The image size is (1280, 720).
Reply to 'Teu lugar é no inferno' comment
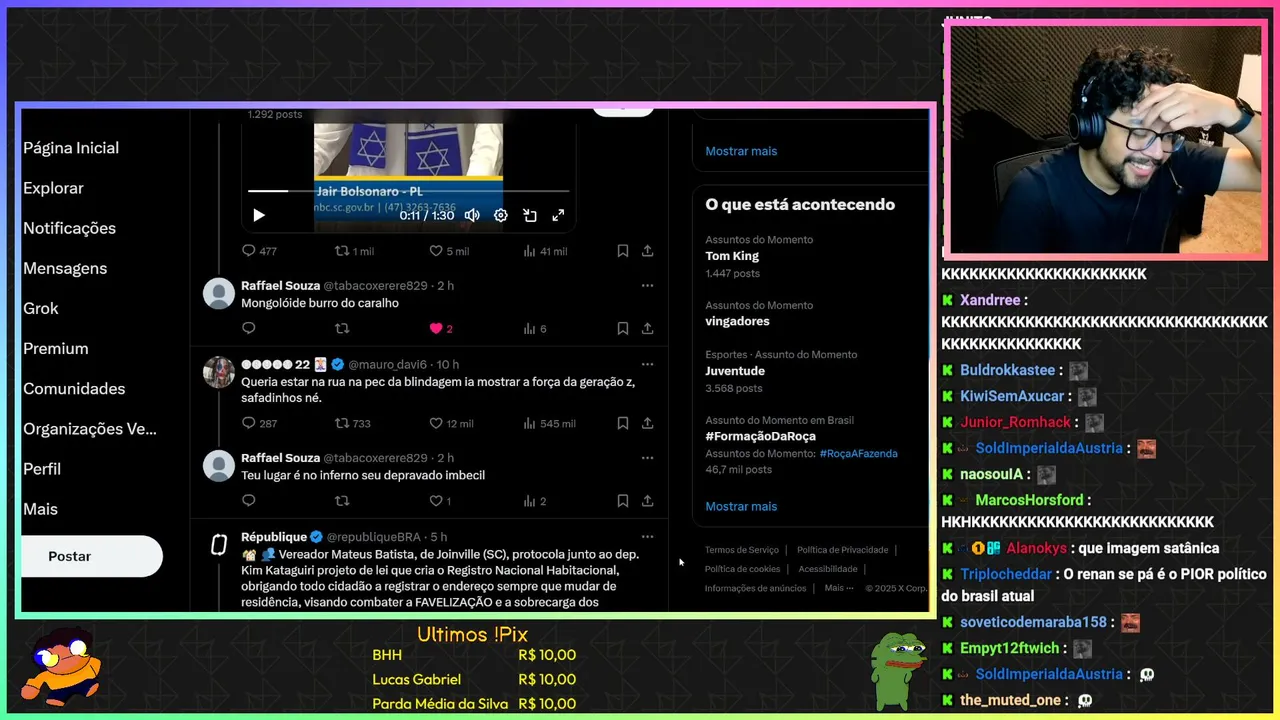click(249, 501)
